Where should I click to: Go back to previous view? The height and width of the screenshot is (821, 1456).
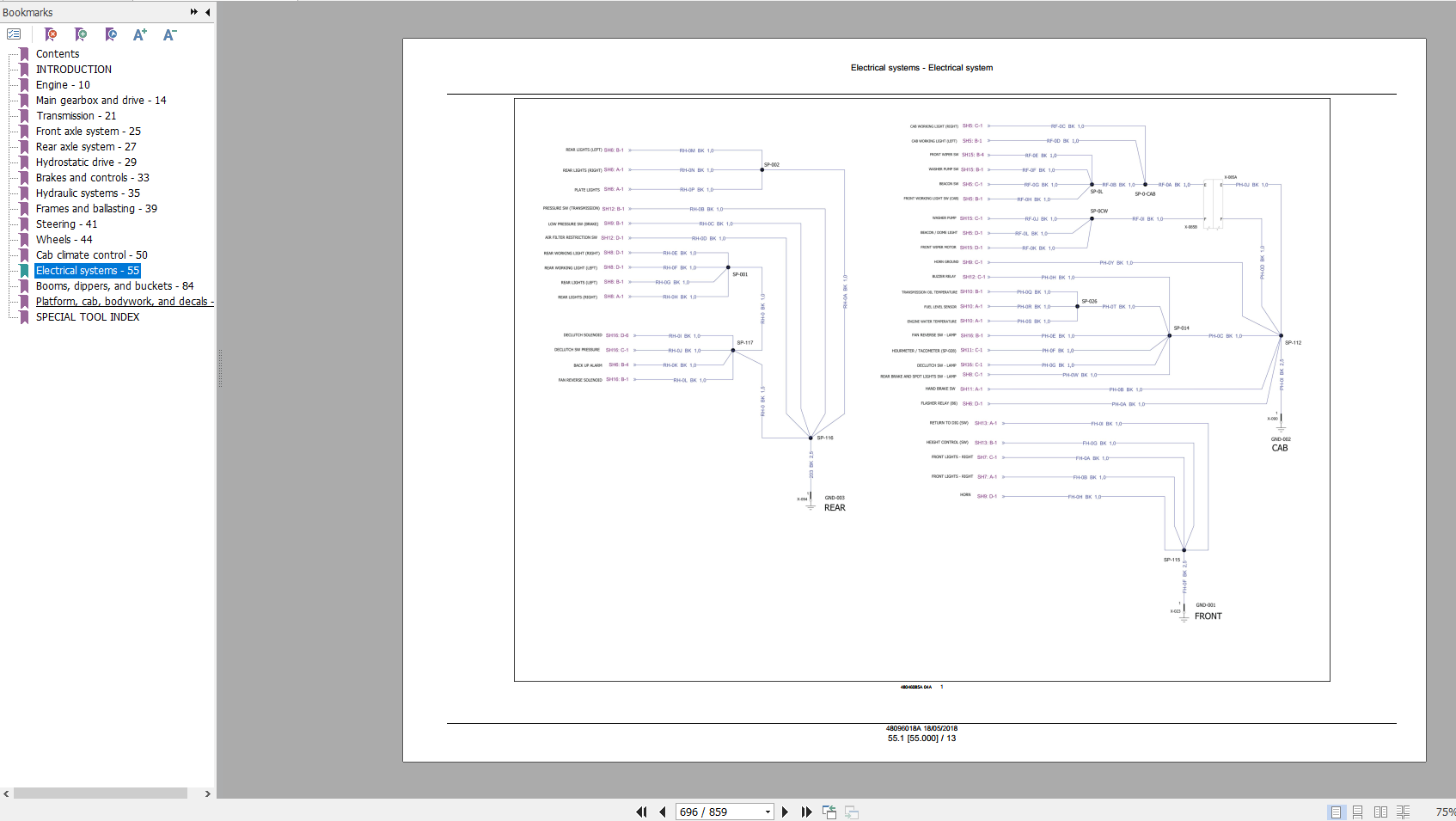[829, 812]
